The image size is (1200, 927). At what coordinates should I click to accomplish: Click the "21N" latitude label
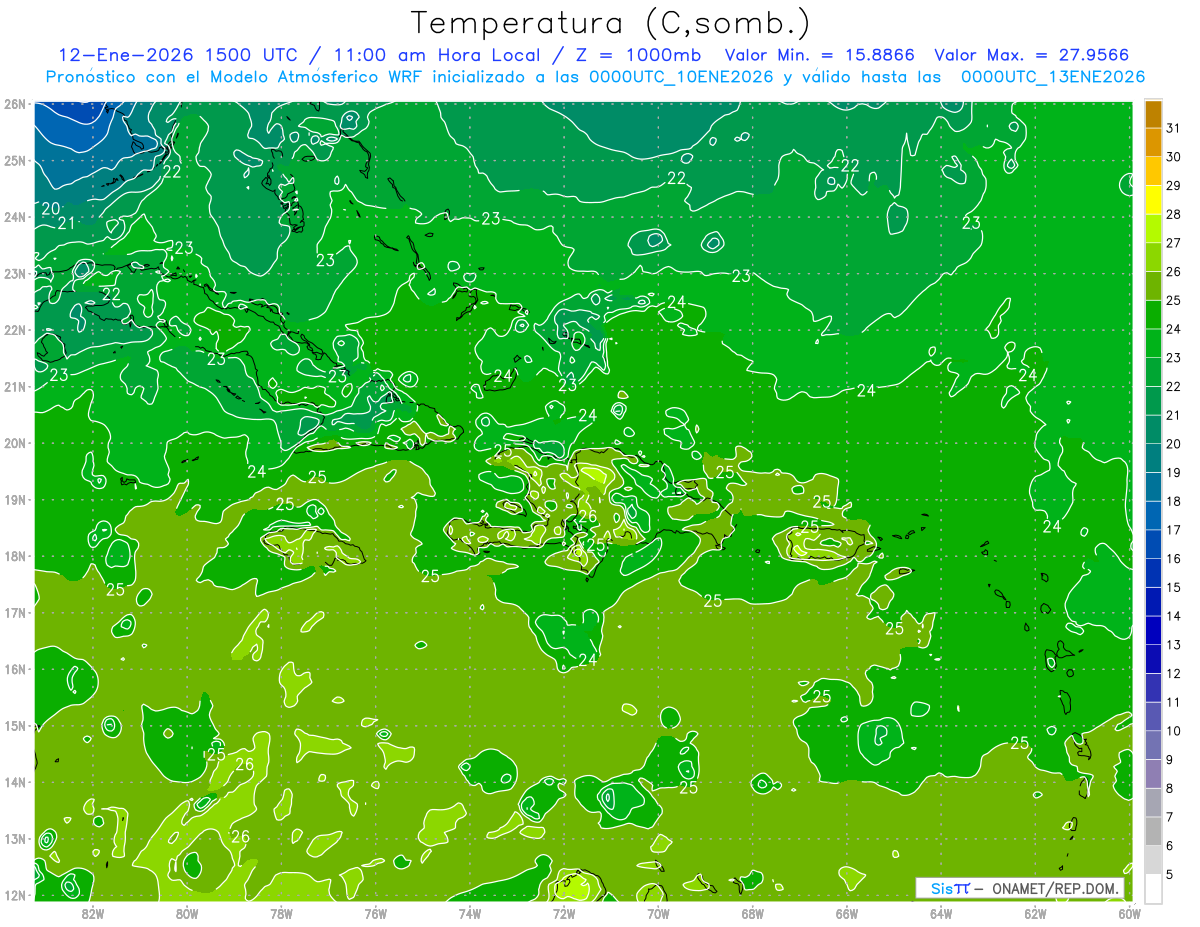pyautogui.click(x=14, y=387)
